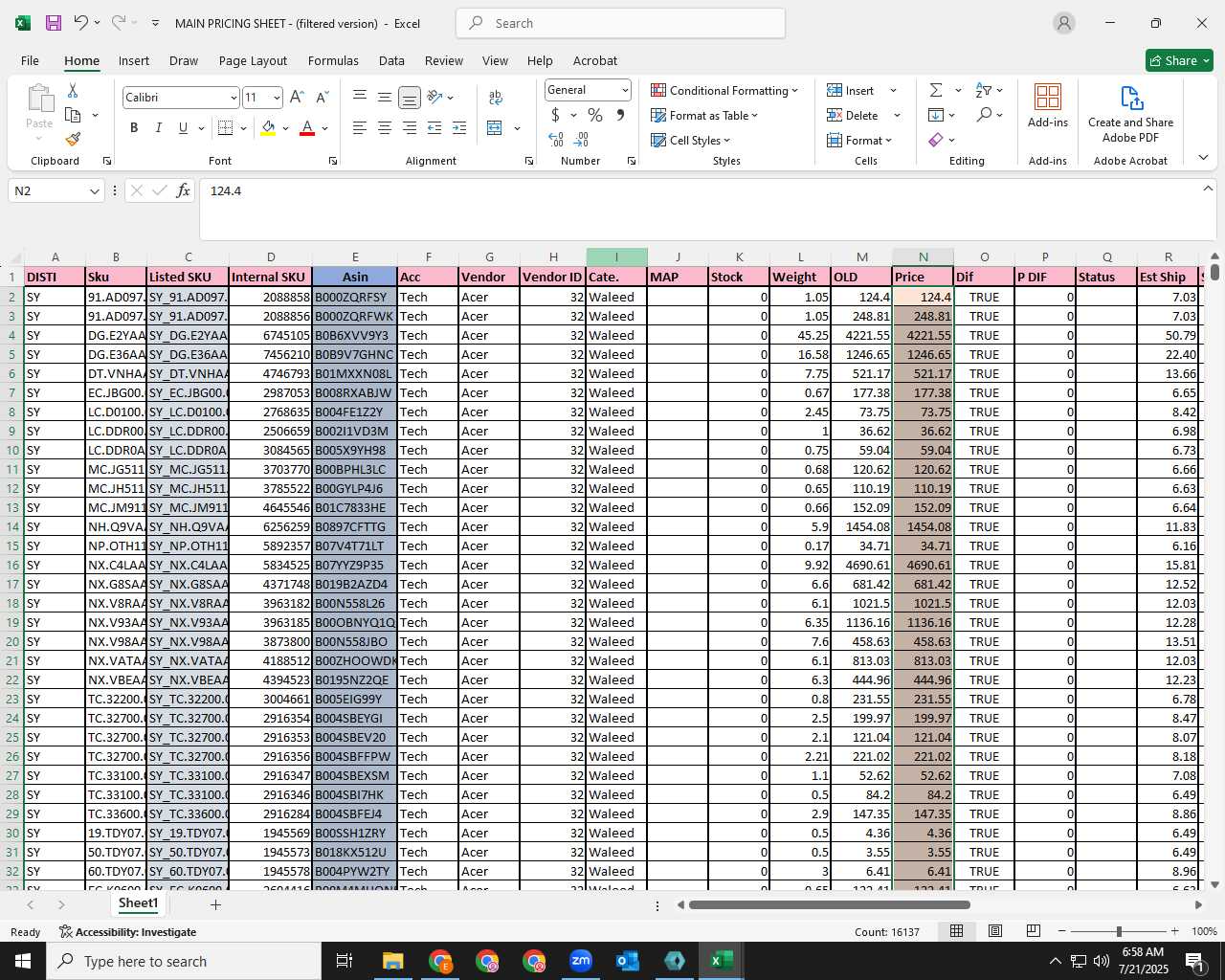Switch to the Insert ribbon tab
The width and height of the screenshot is (1225, 980).
click(x=134, y=60)
